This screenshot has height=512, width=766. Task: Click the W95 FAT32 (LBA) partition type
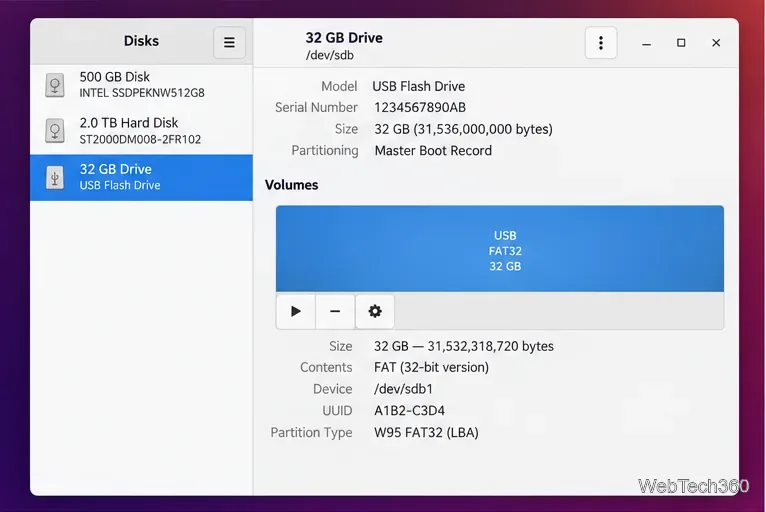pyautogui.click(x=426, y=432)
